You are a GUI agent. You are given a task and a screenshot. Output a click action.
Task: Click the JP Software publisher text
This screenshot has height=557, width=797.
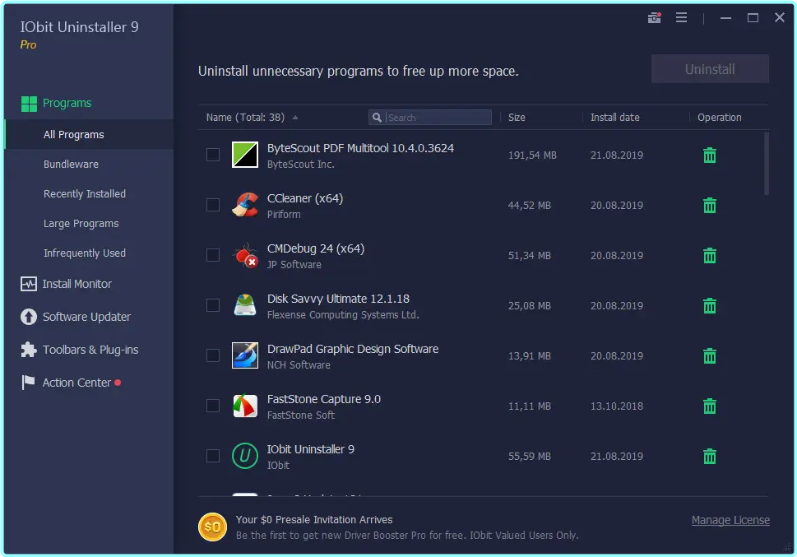(294, 264)
